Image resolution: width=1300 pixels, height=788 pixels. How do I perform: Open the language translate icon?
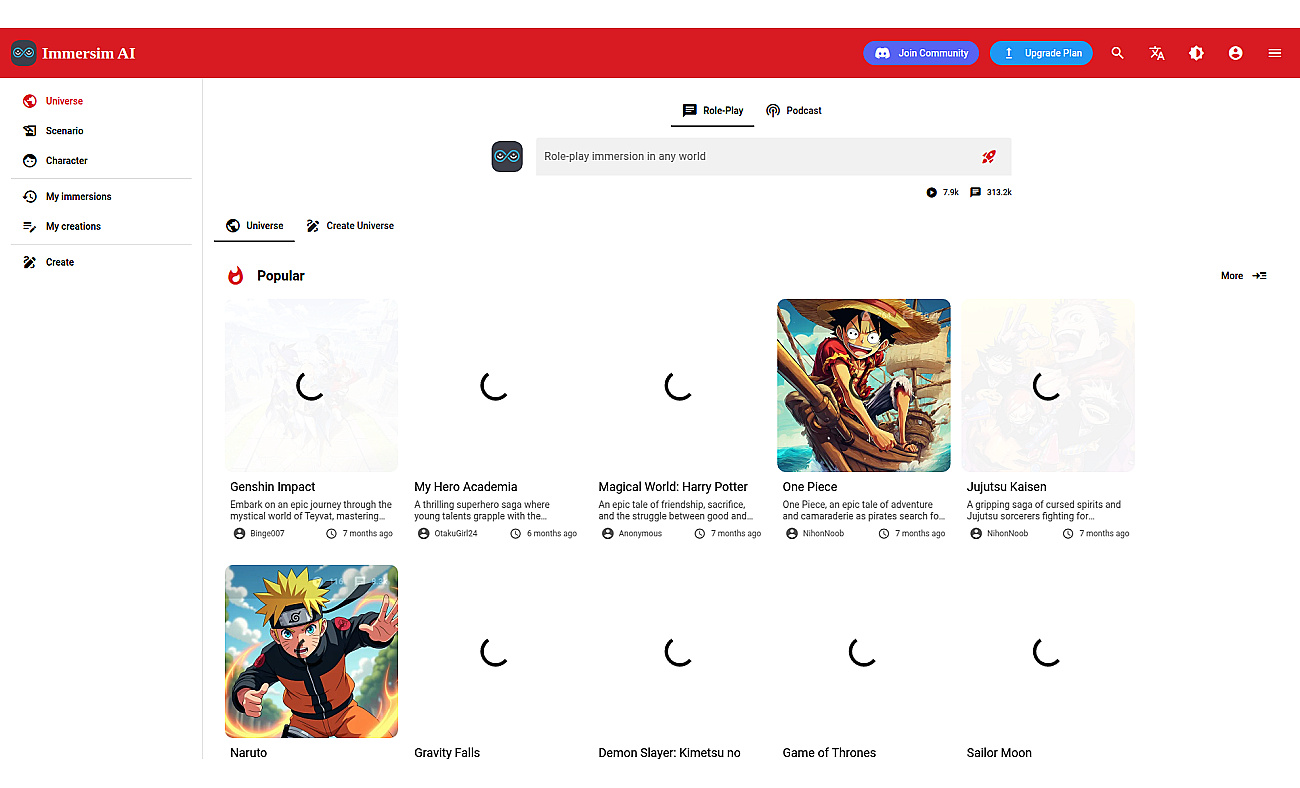(1157, 53)
